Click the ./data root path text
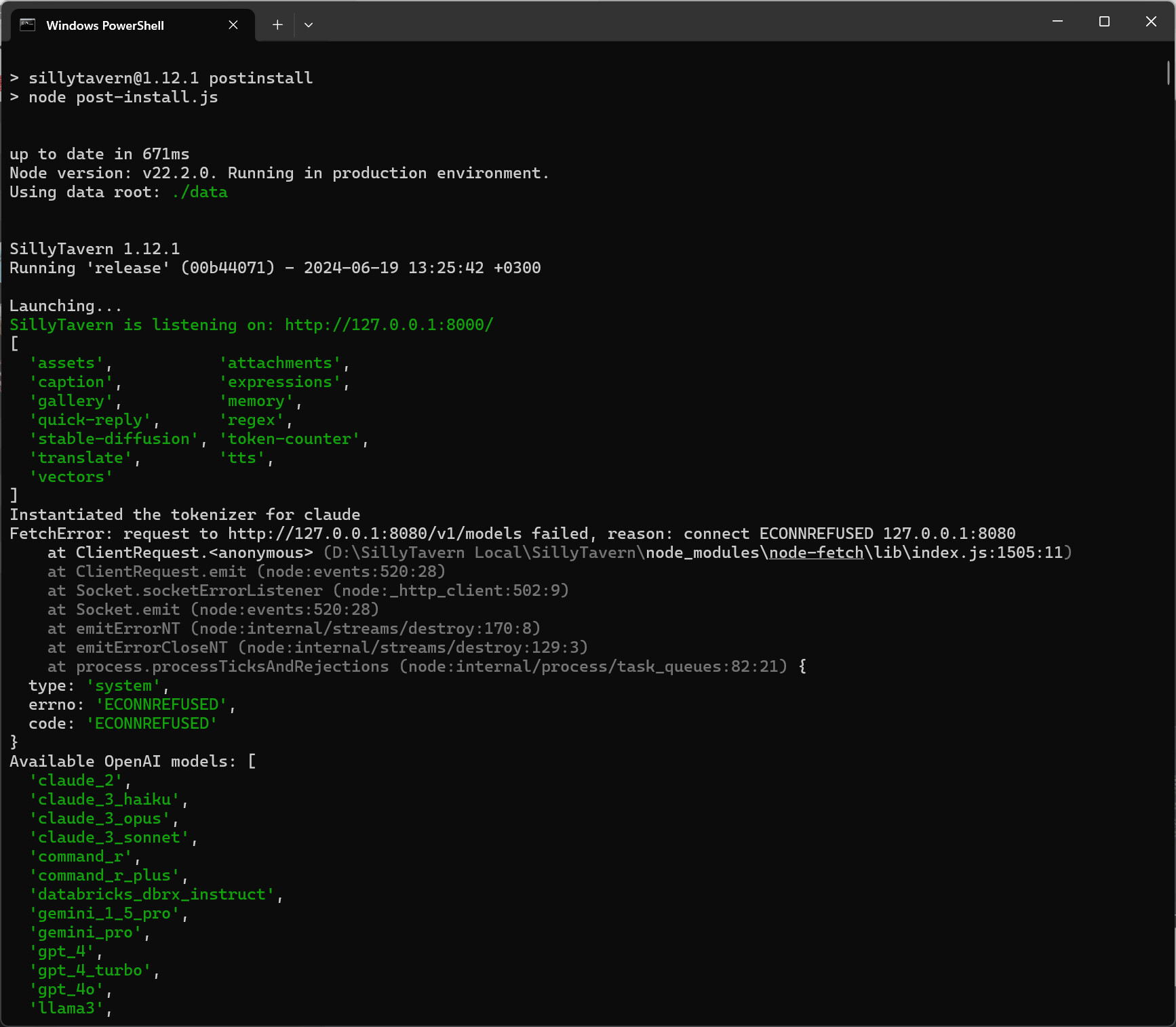 click(x=199, y=193)
